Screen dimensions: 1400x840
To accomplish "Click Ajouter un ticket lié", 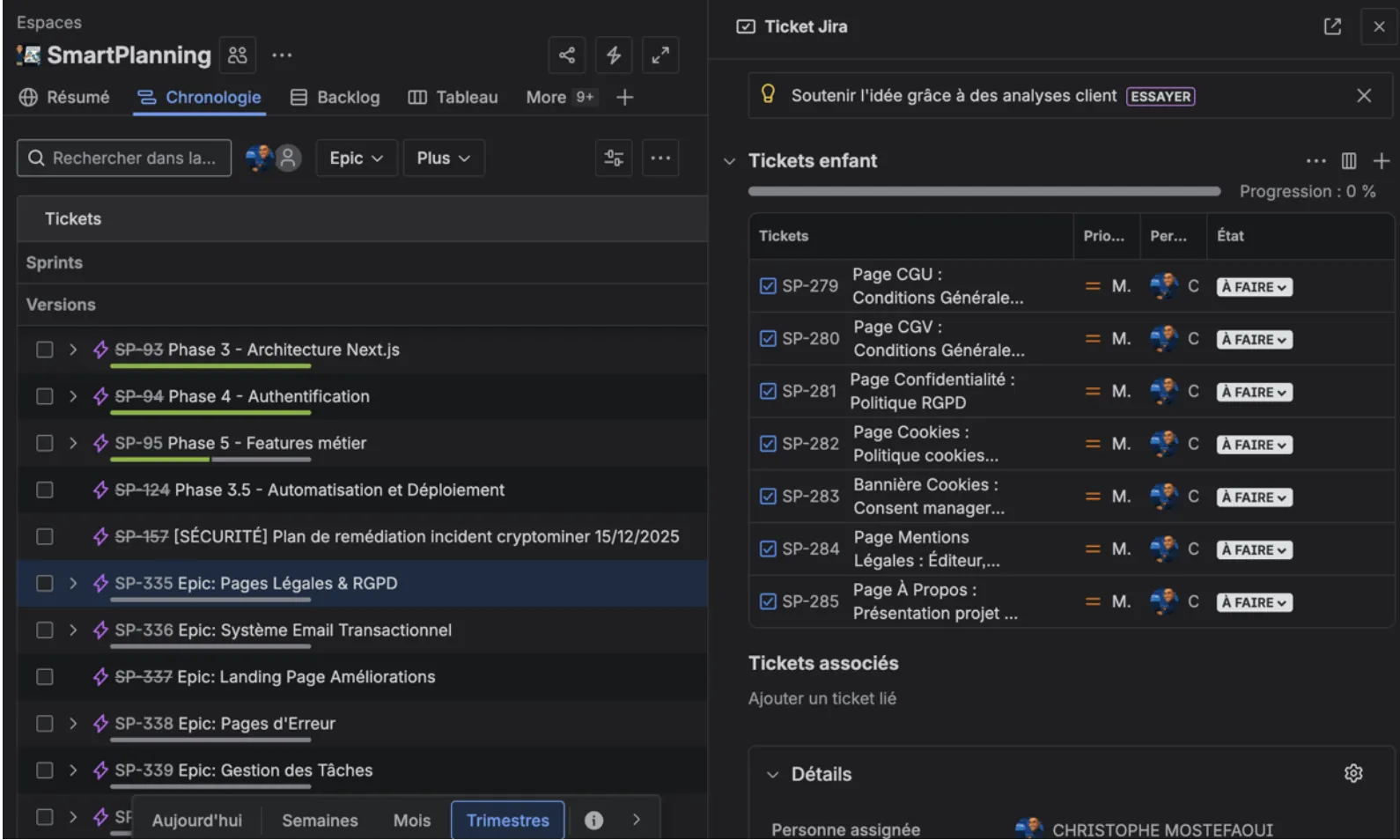I will [x=822, y=699].
